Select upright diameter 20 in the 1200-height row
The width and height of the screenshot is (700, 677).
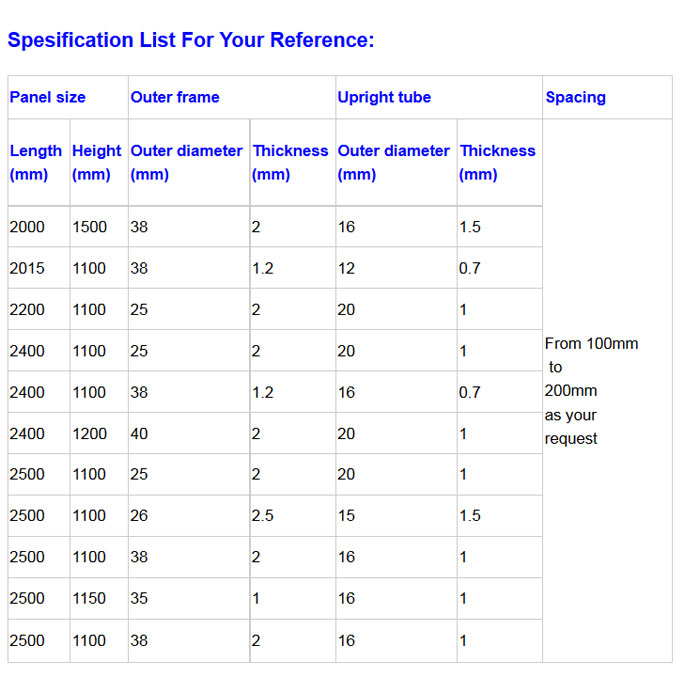(x=346, y=434)
